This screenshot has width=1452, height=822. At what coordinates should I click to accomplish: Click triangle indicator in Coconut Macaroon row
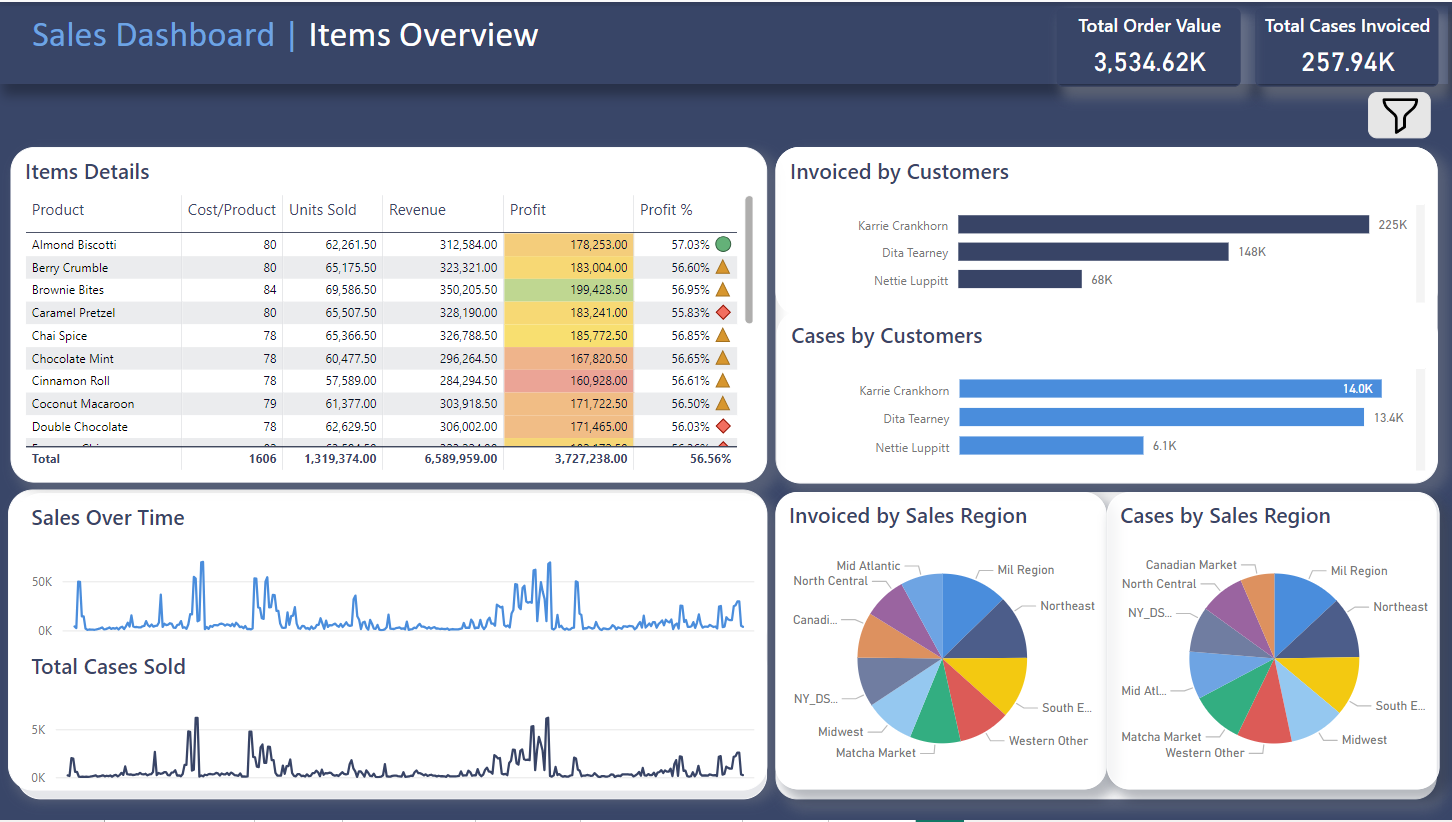(723, 403)
